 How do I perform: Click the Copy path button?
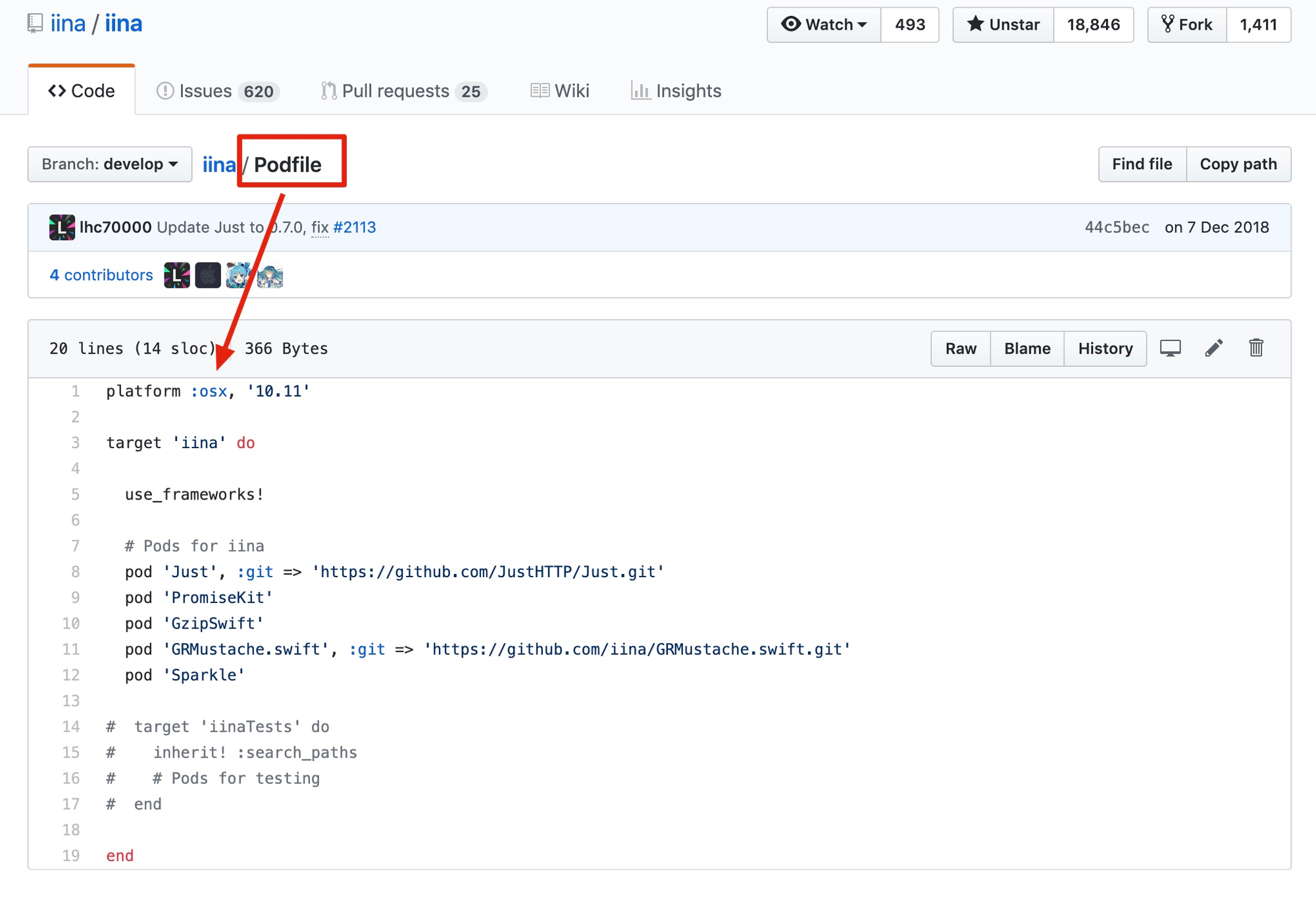[x=1238, y=164]
